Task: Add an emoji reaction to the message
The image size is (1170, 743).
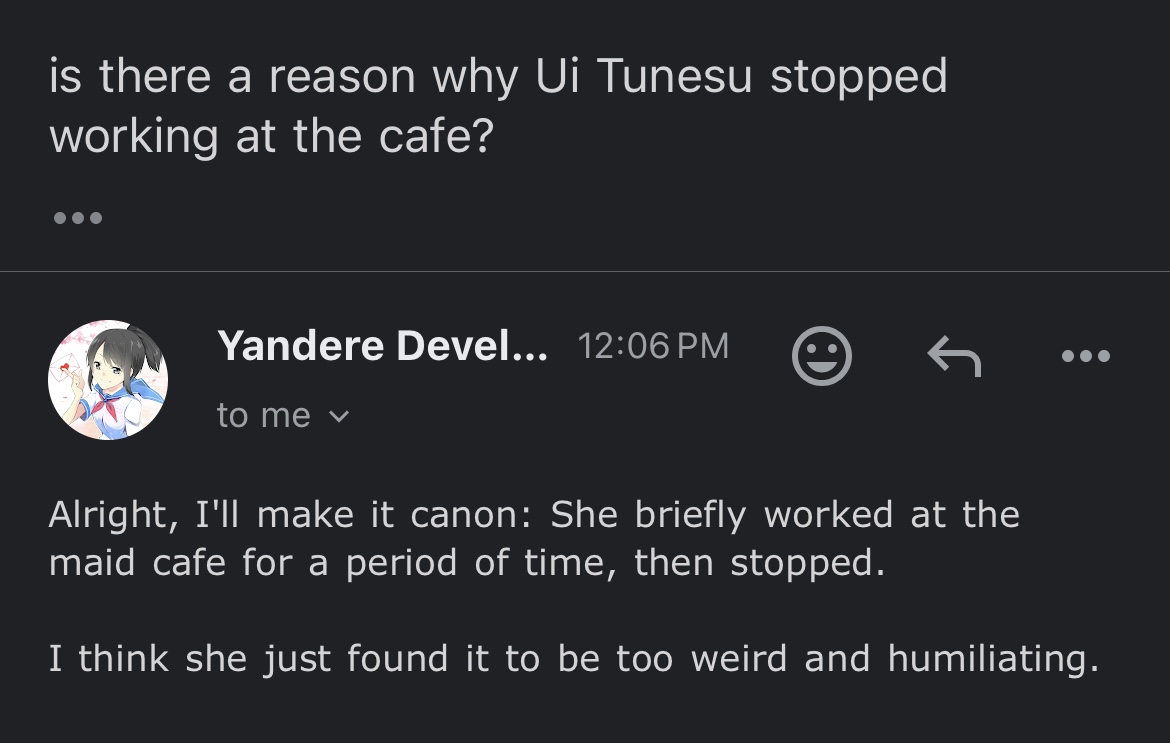Action: click(821, 356)
